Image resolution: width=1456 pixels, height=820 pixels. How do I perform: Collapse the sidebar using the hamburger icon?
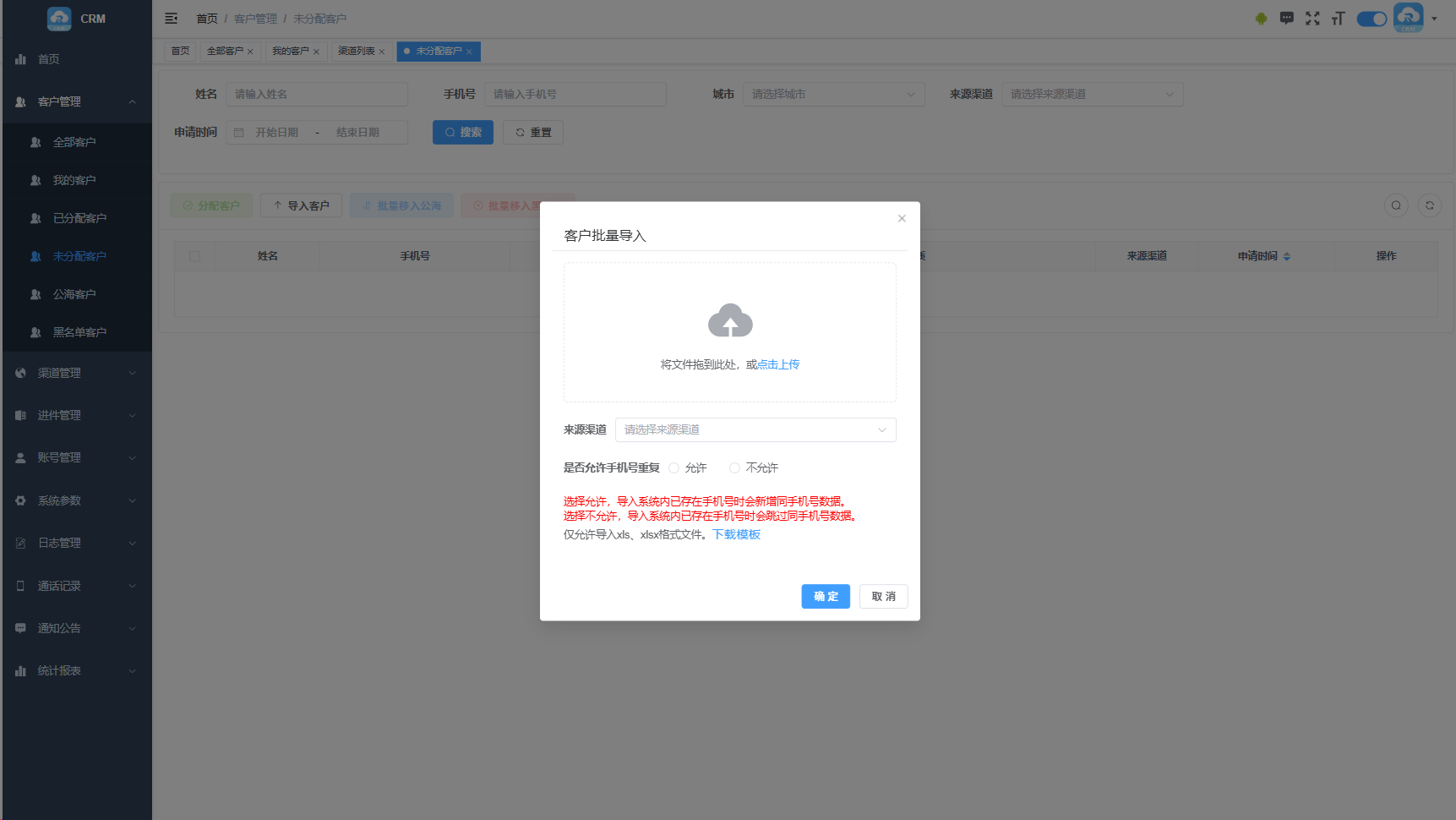click(x=172, y=18)
